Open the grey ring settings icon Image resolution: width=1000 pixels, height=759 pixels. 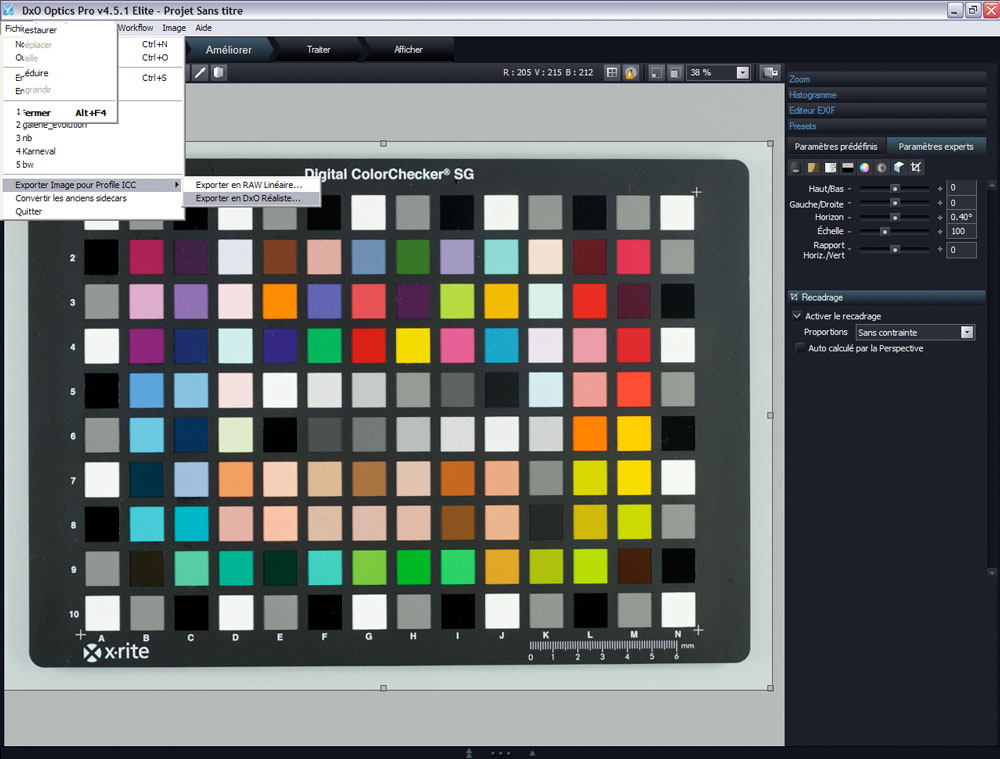(881, 168)
